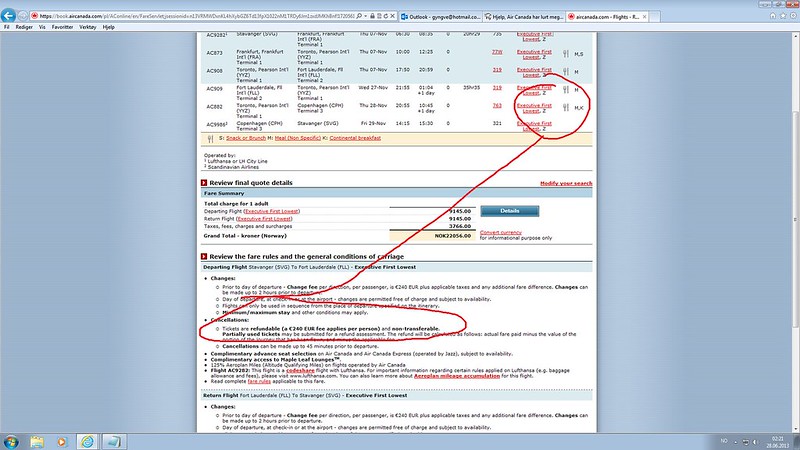Image resolution: width=800 pixels, height=450 pixels.
Task: Open the notepad-style taskbar application icon
Action: tap(113, 441)
